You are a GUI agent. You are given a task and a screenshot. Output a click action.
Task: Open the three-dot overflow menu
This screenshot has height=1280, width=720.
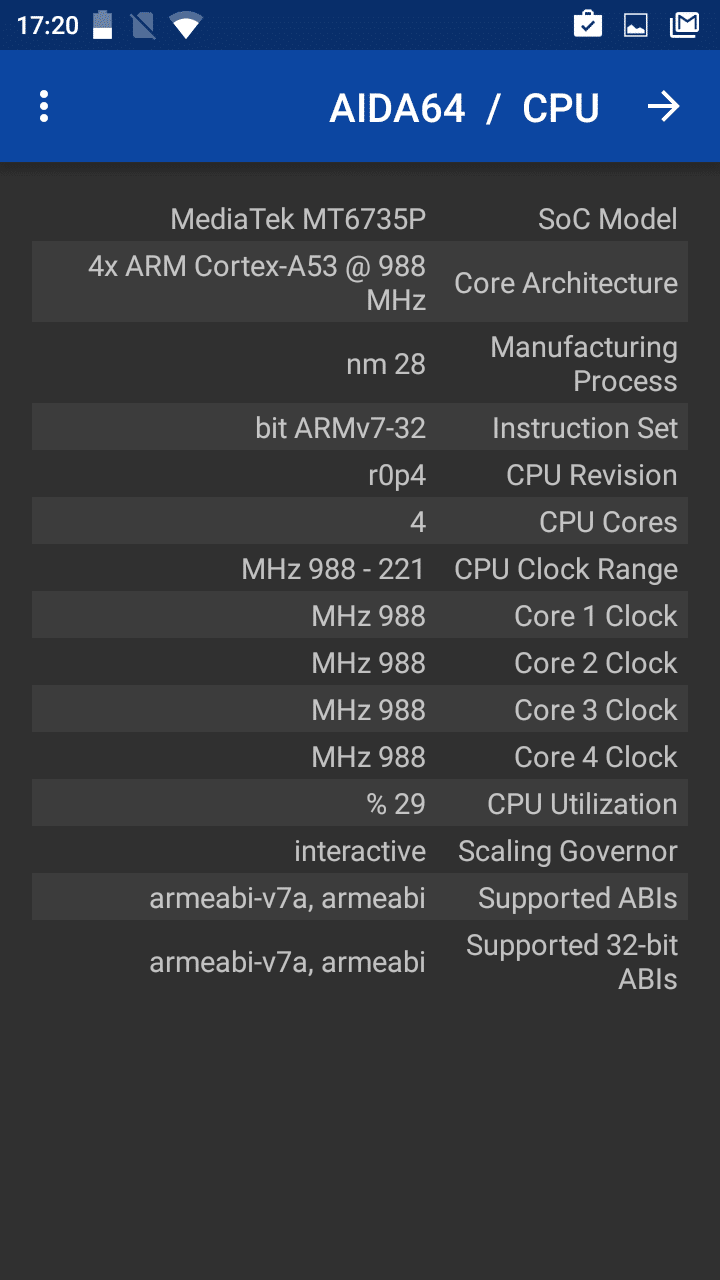[44, 107]
